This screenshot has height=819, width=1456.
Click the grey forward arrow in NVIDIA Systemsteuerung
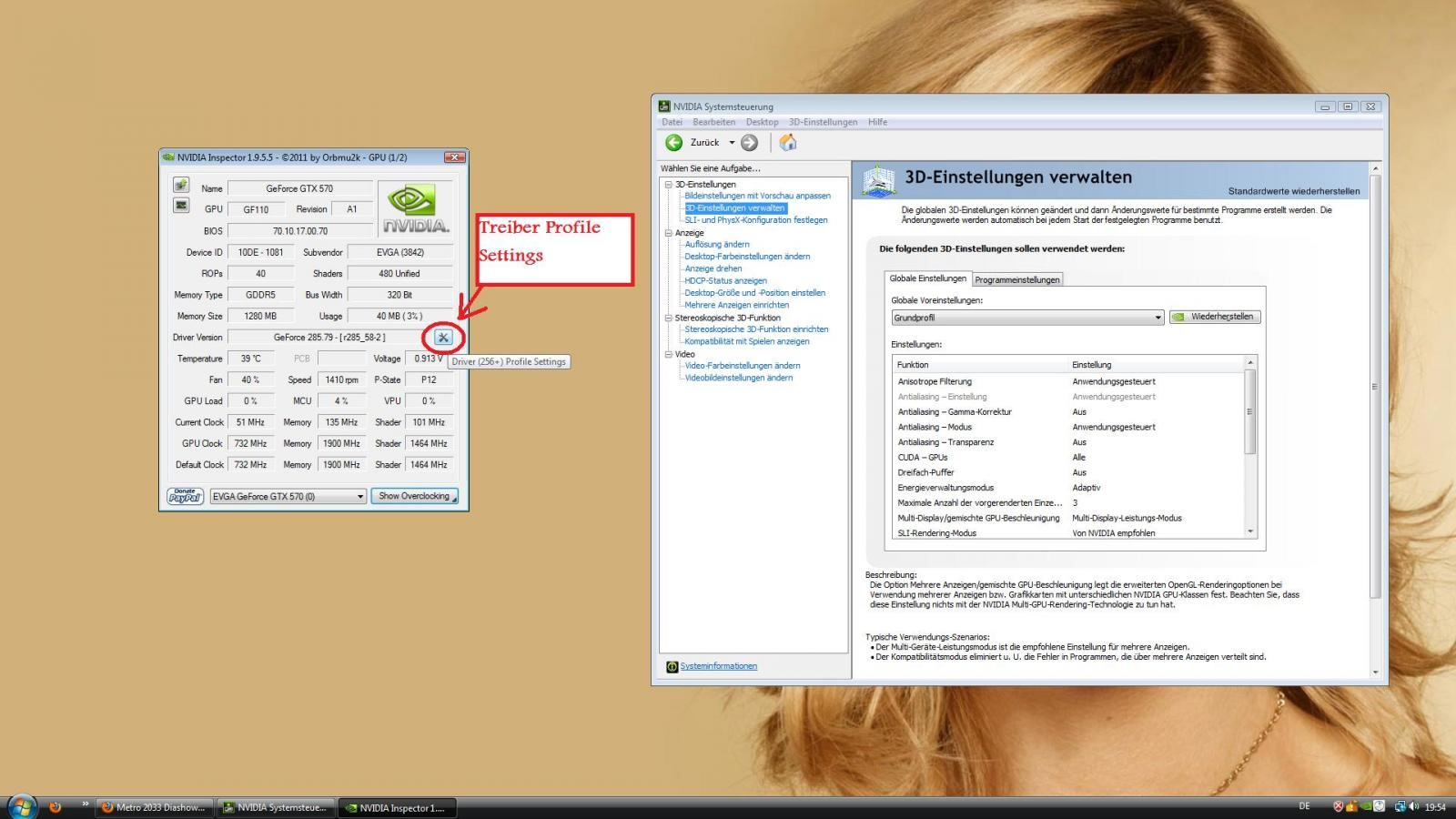(749, 142)
